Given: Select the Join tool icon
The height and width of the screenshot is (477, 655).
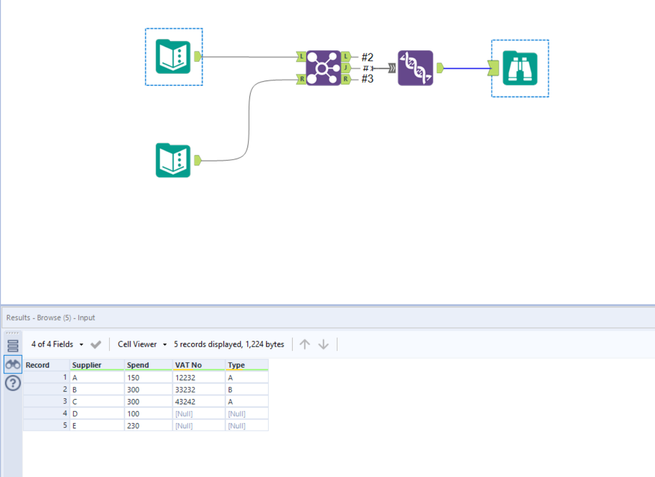Looking at the screenshot, I should [x=323, y=68].
